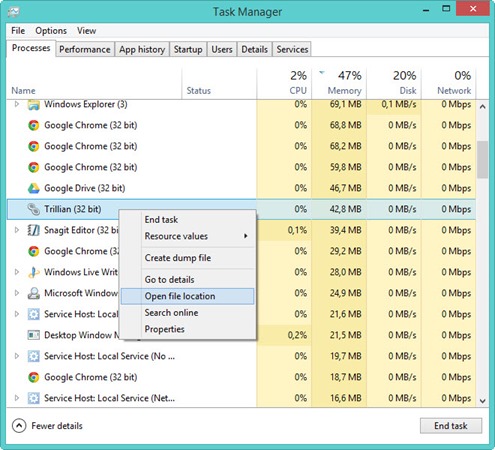Image resolution: width=495 pixels, height=450 pixels.
Task: Click the Chrome icon in the 29,2 MB row
Action: (33, 251)
